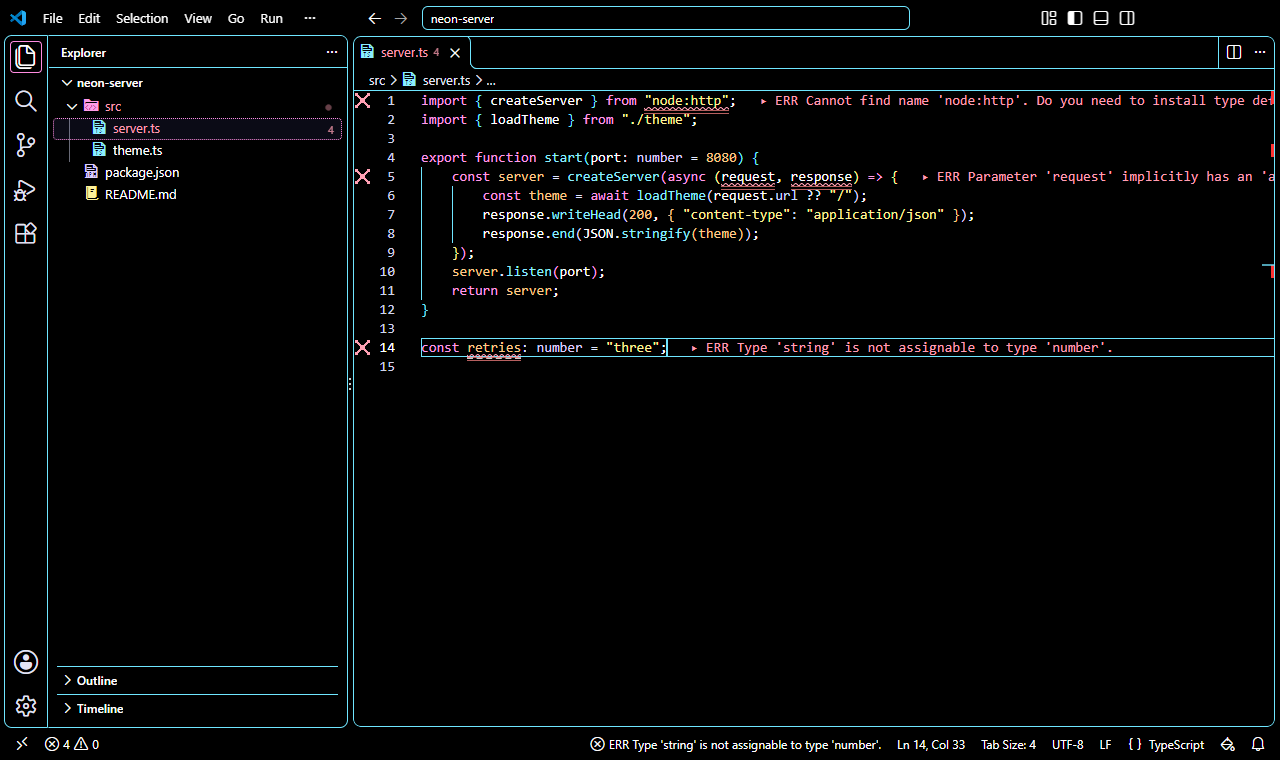This screenshot has height=760, width=1280.
Task: Open remote window indicator in status bar
Action: point(22,744)
